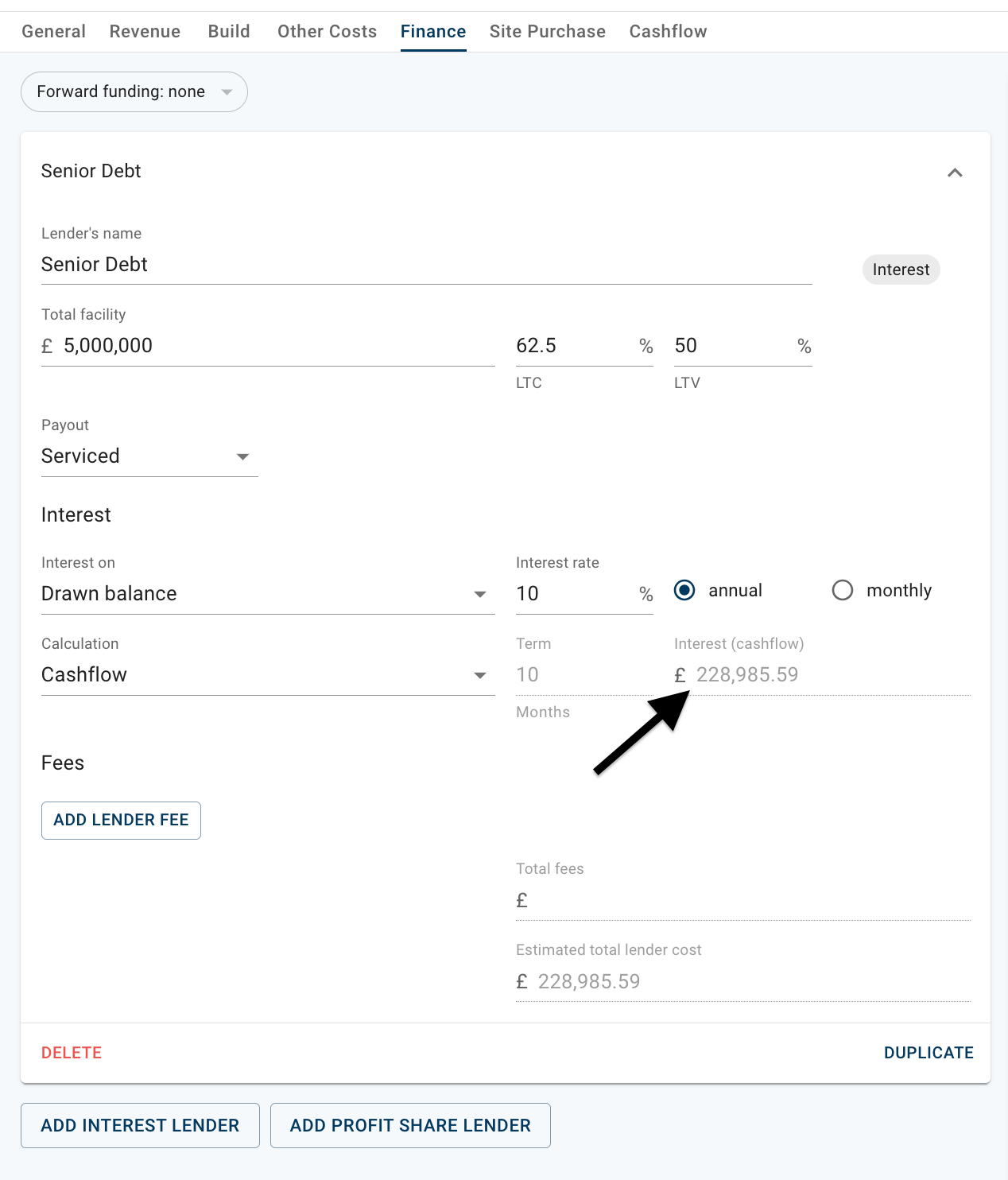Switch to the General tab

53,31
